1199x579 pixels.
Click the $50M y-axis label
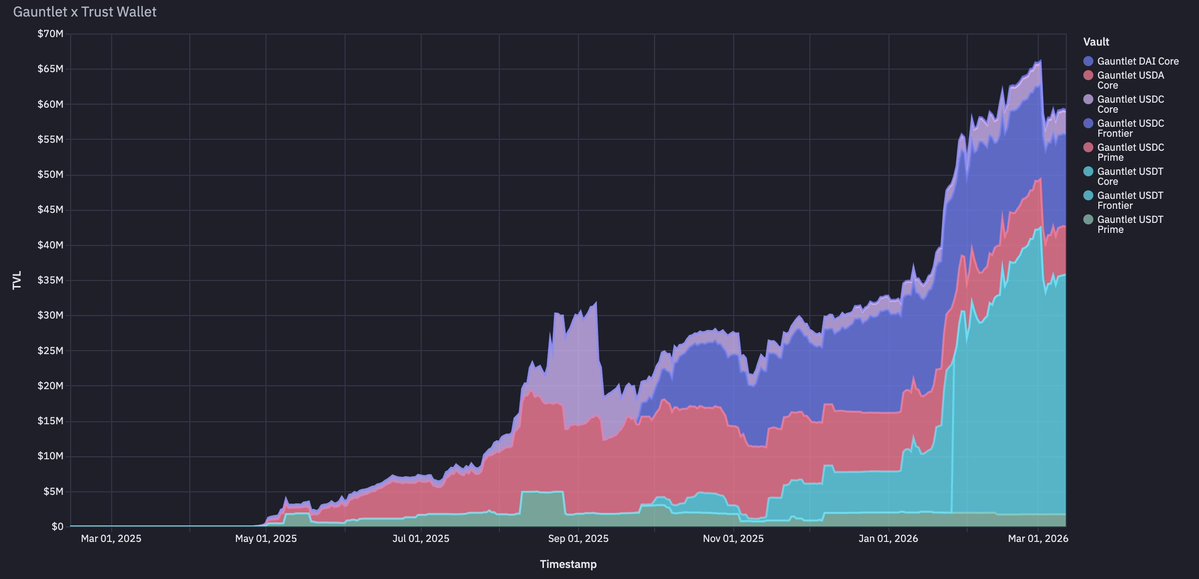pyautogui.click(x=50, y=174)
